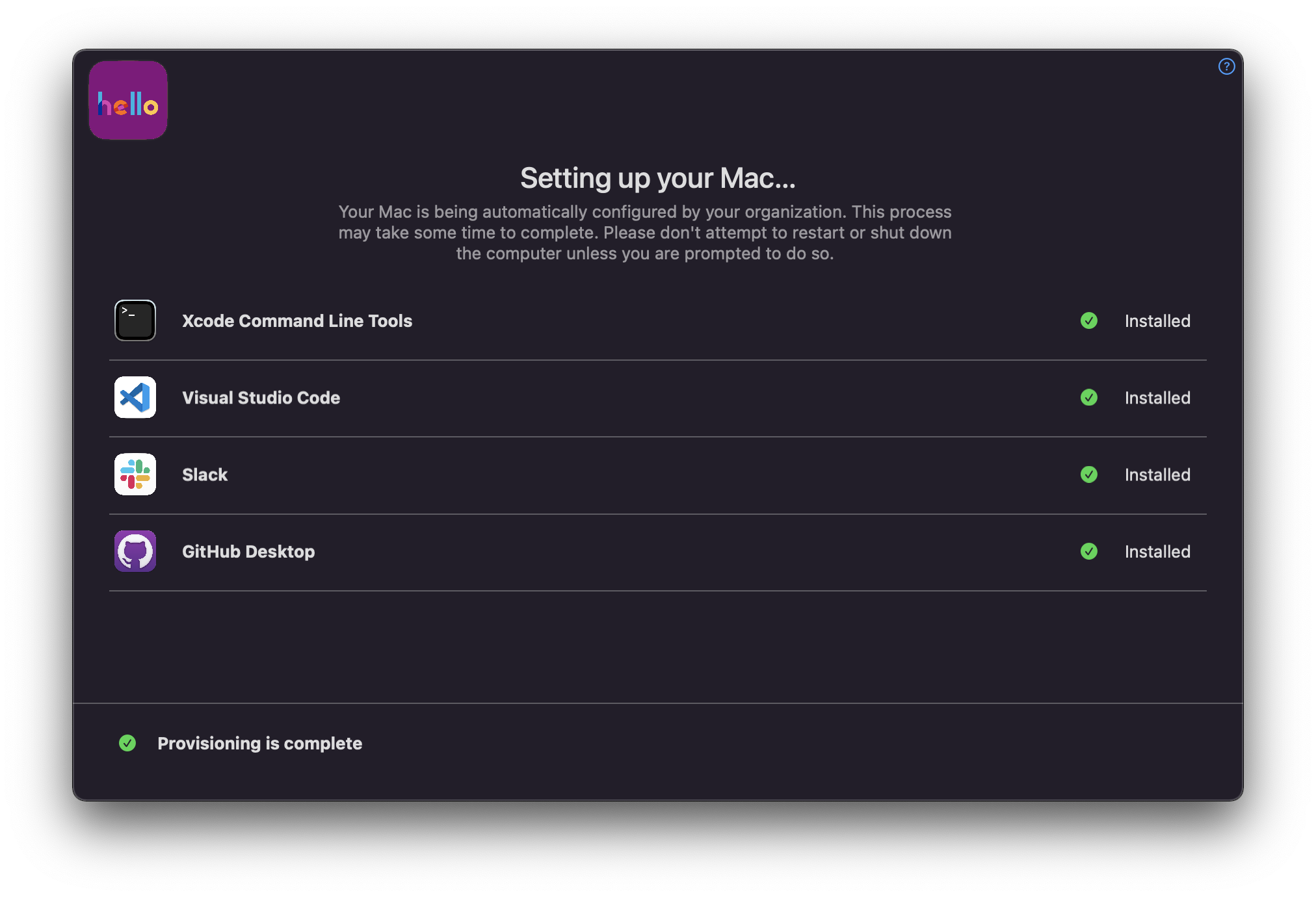Click the green checkmark in the Slack row
The image size is (1316, 897).
coord(1089,474)
